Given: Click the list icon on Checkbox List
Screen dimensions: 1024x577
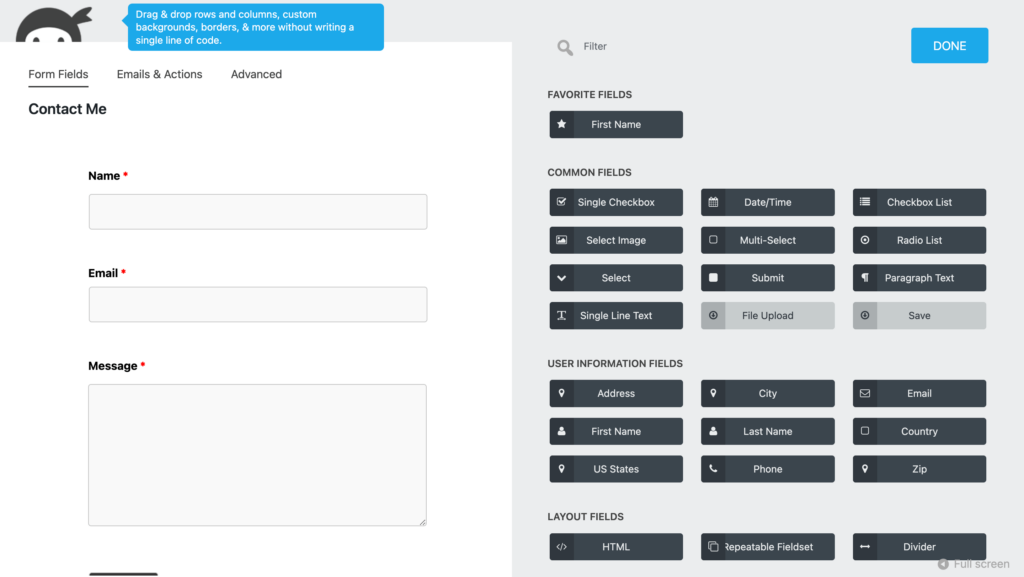Looking at the screenshot, I should tap(865, 202).
